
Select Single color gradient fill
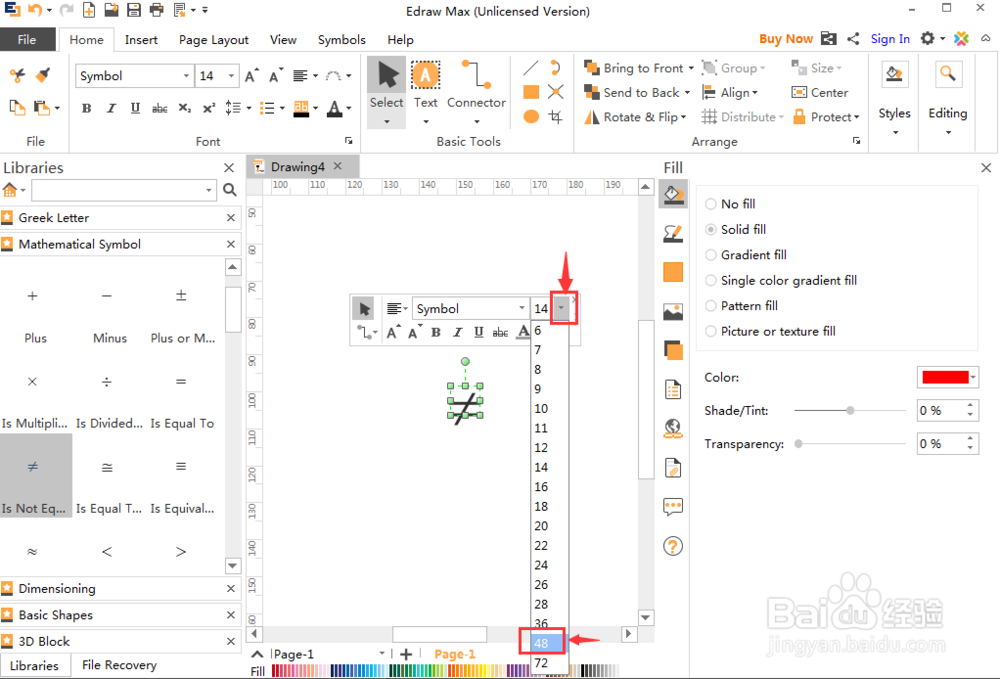click(x=781, y=281)
